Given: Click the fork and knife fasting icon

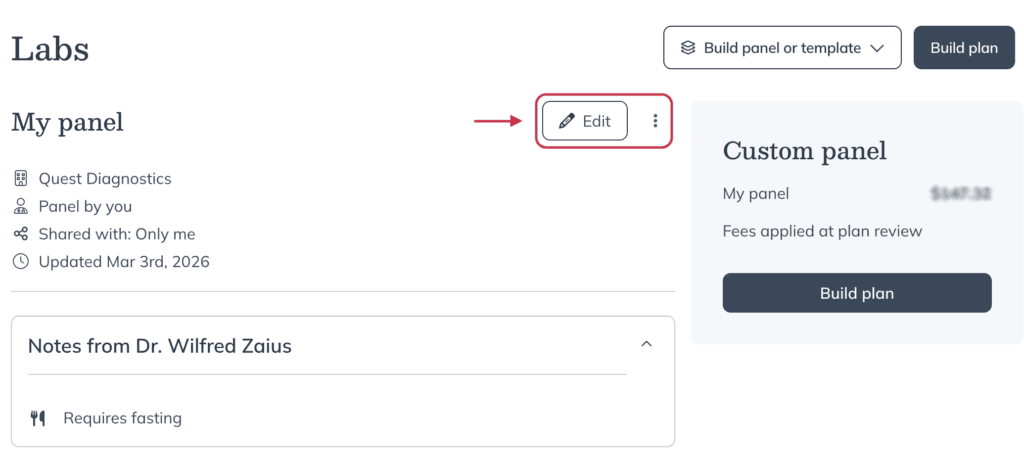Looking at the screenshot, I should click(x=38, y=418).
